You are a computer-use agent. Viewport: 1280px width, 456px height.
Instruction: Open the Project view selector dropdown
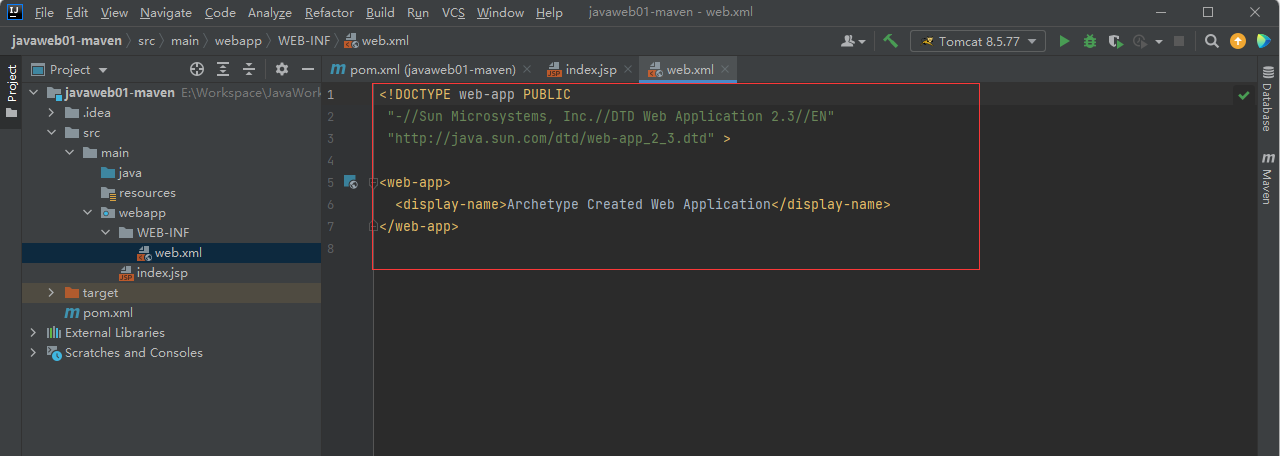tap(70, 69)
